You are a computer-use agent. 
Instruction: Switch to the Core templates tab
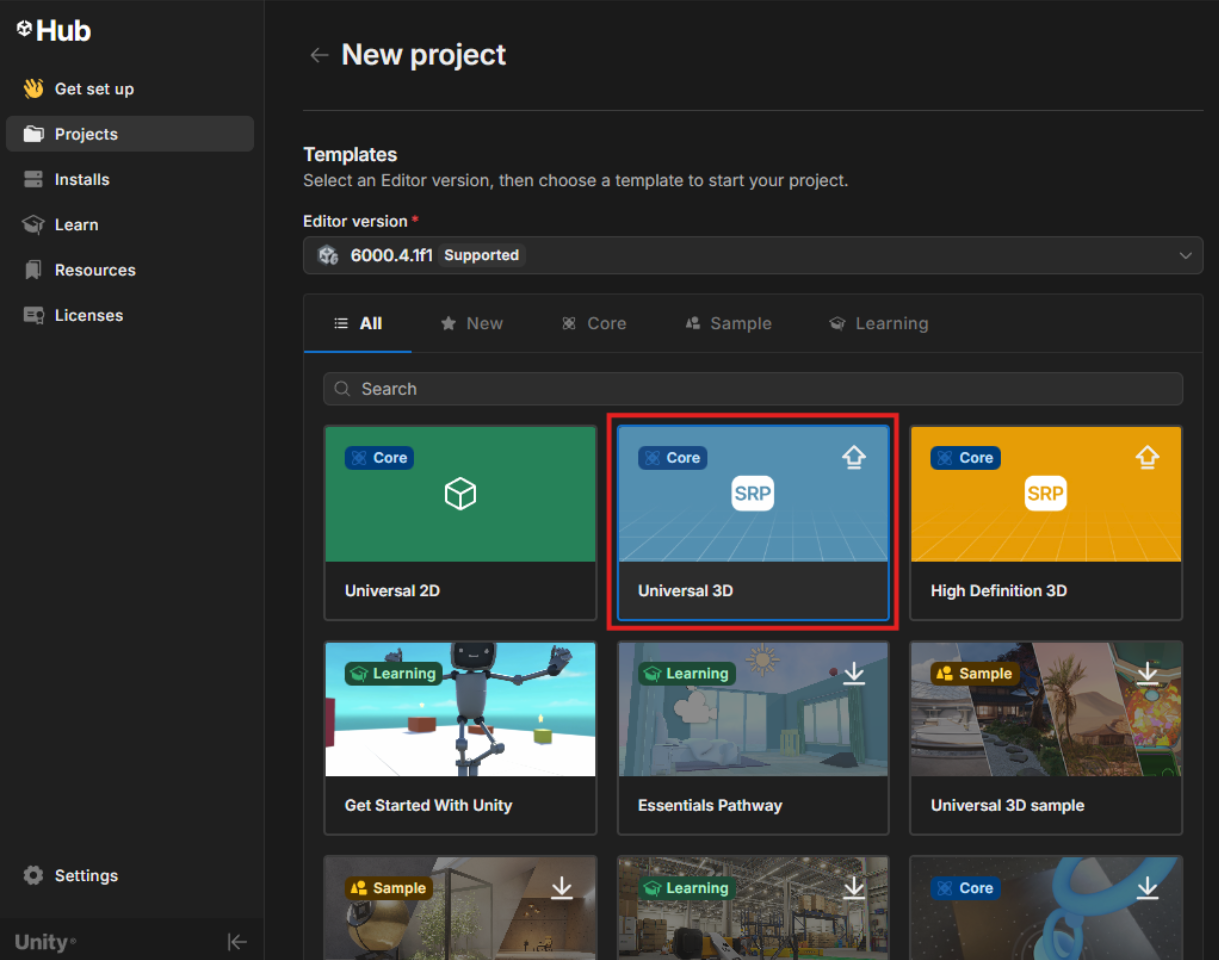click(594, 324)
